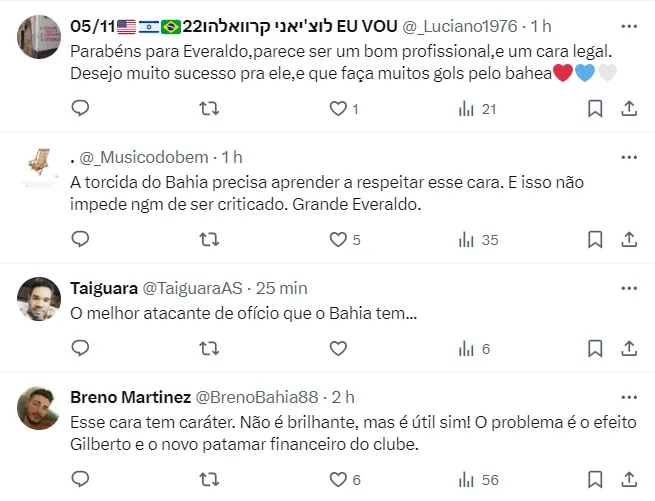Share the @_Luciano1976 tweet

point(629,109)
